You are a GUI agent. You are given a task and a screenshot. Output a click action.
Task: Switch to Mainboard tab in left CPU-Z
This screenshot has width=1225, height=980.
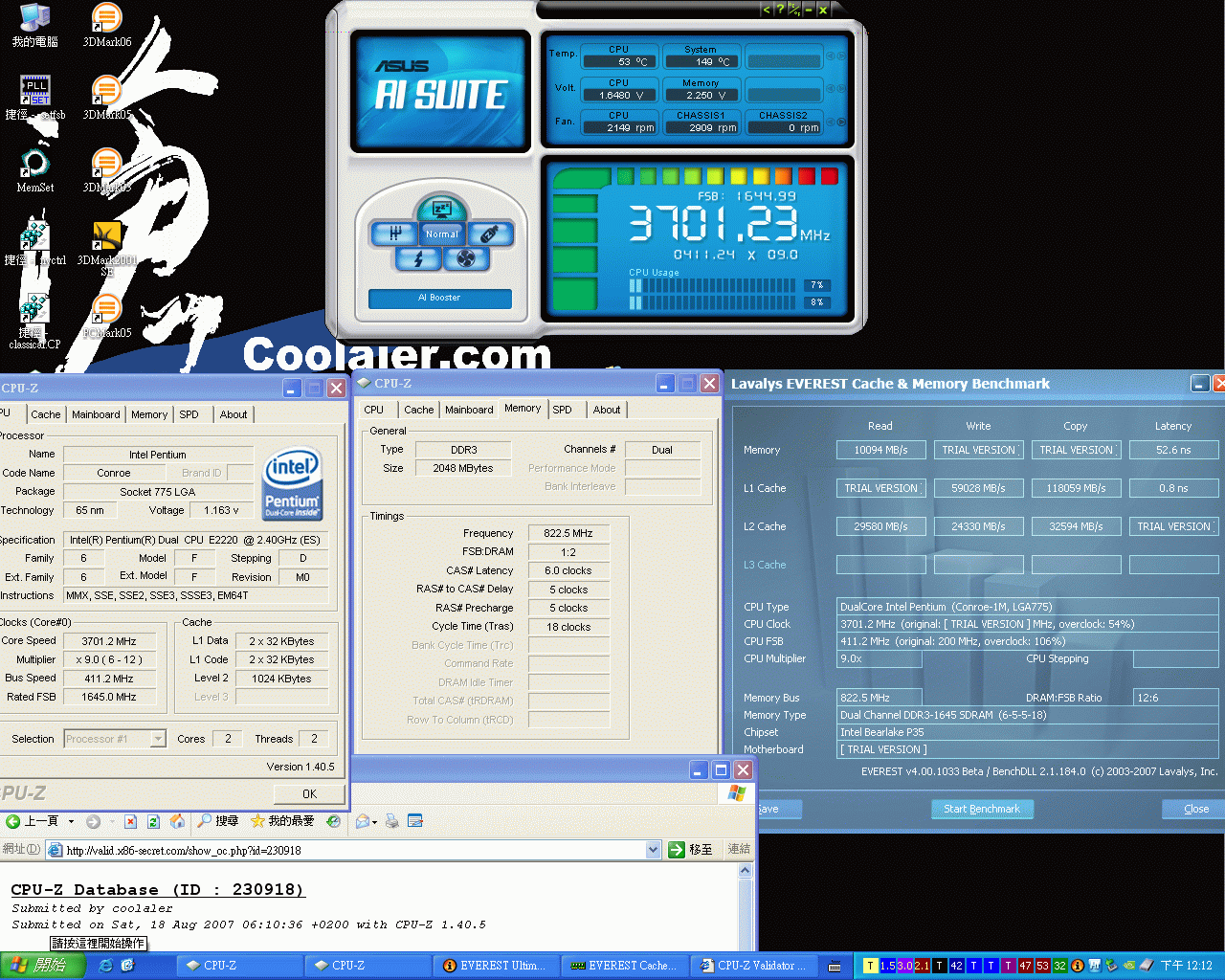pyautogui.click(x=96, y=414)
